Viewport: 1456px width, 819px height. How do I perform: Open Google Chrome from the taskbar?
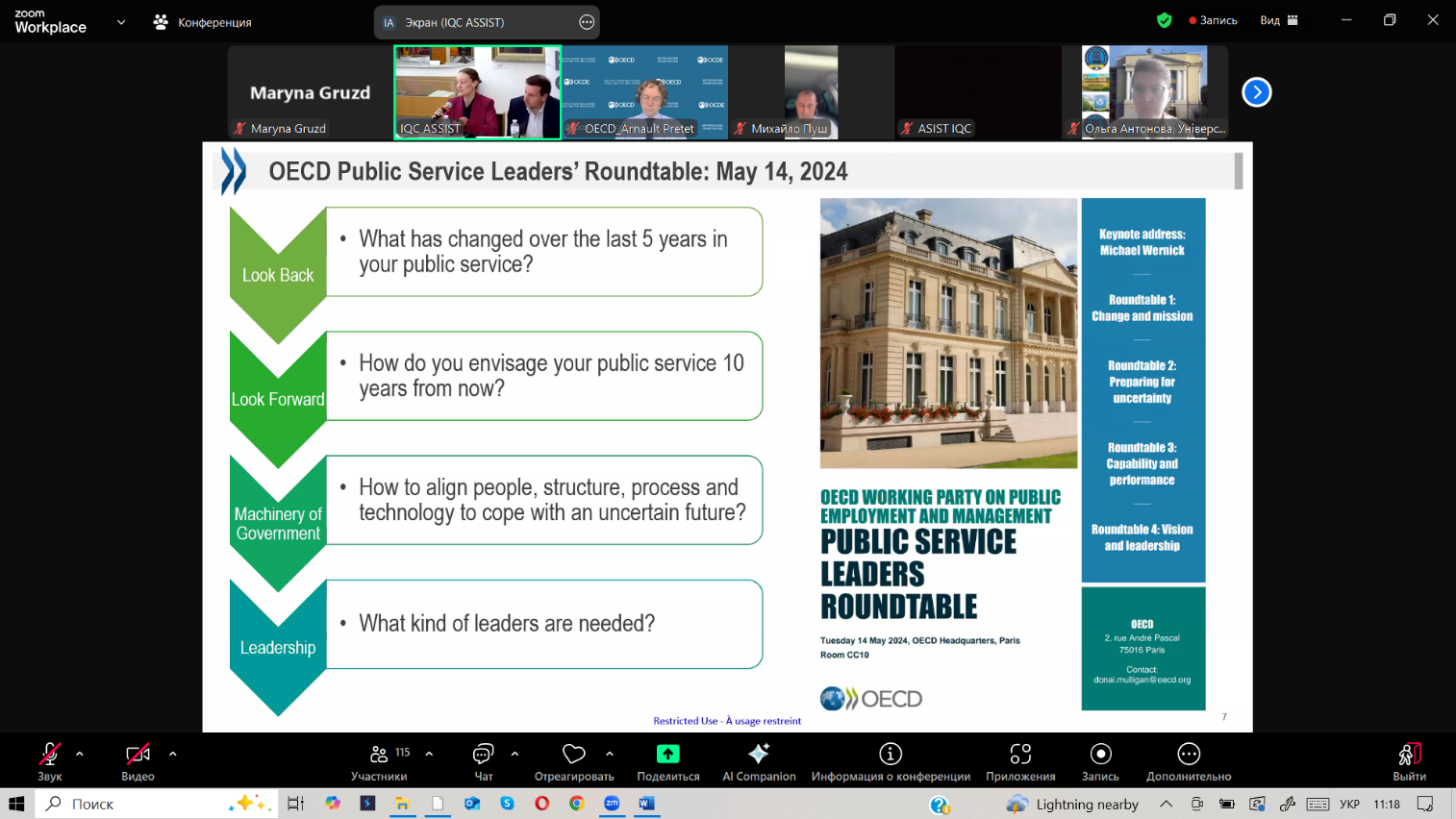[576, 804]
